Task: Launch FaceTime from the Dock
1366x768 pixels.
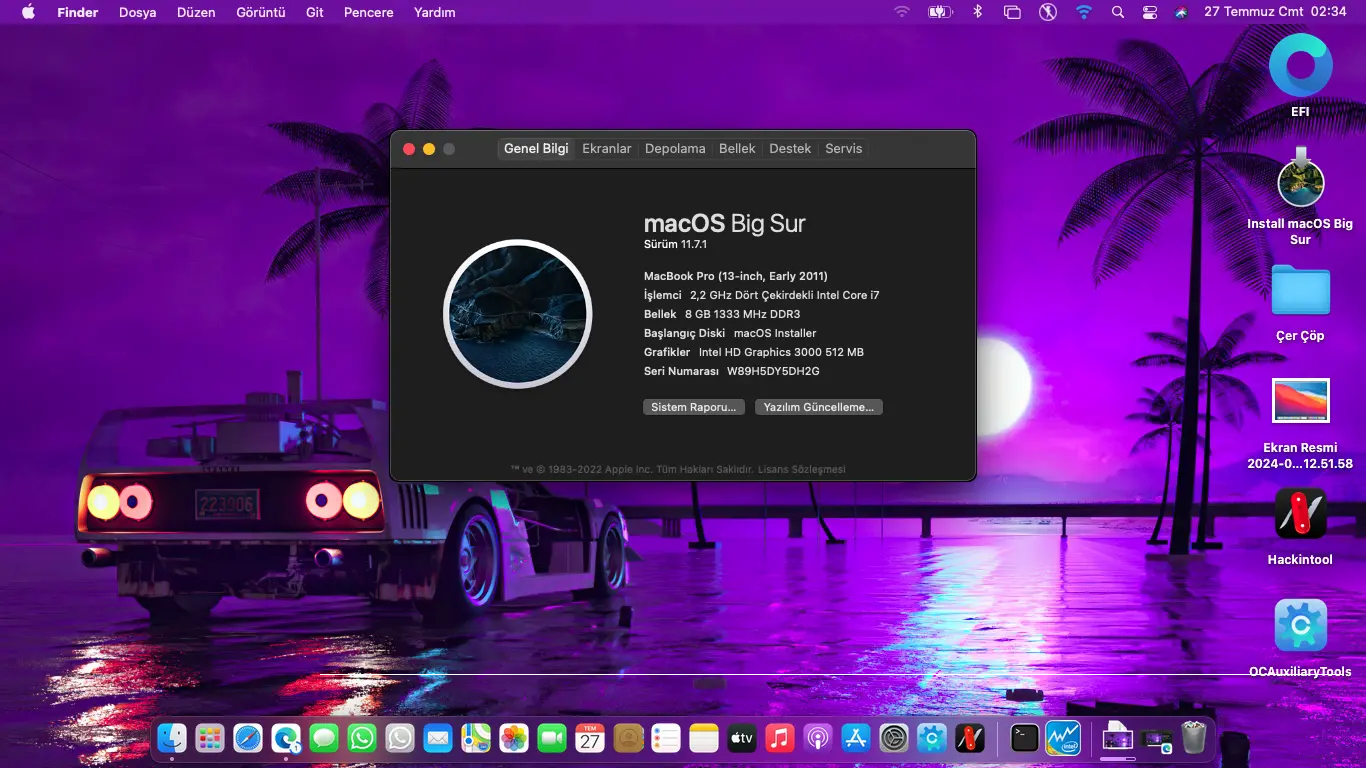Action: coord(552,738)
